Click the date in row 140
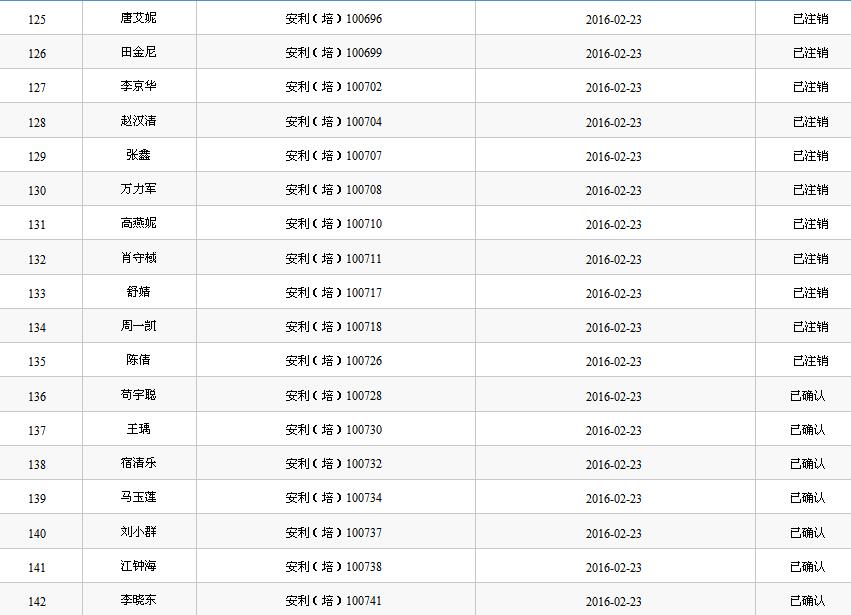Screen dimensions: 851x615 tap(614, 533)
